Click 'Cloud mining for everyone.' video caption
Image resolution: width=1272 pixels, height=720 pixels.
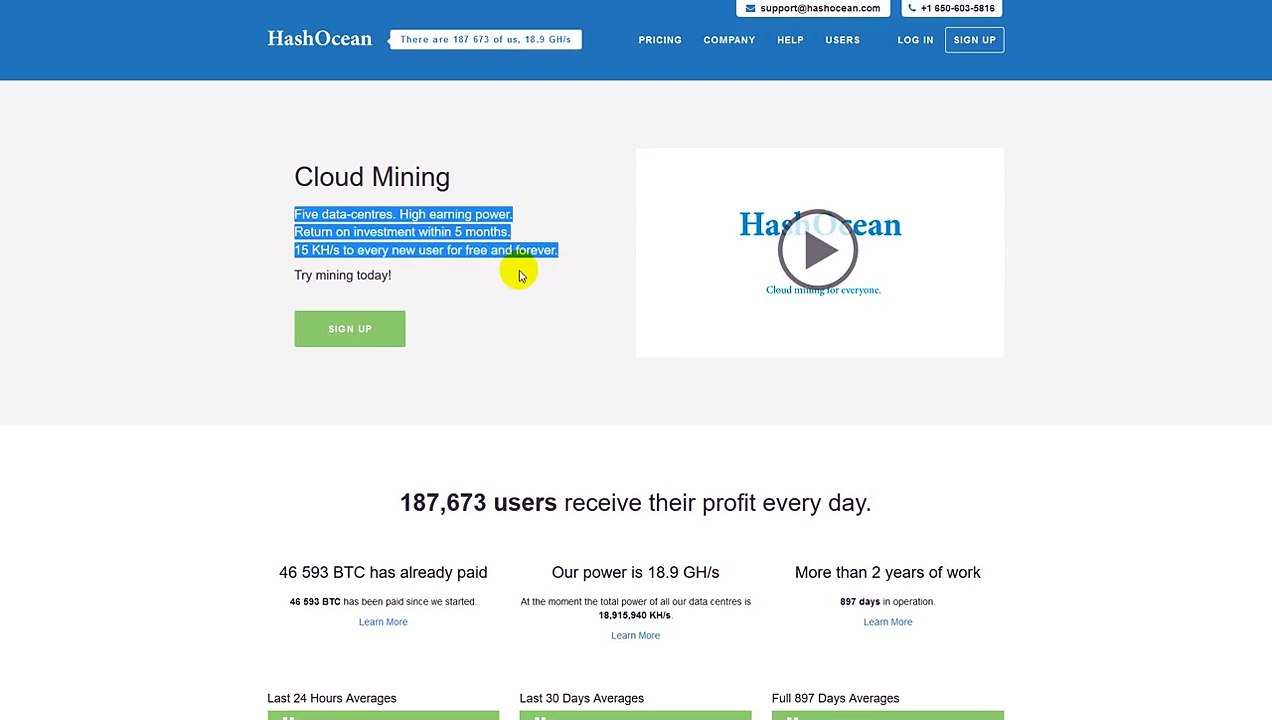point(823,290)
